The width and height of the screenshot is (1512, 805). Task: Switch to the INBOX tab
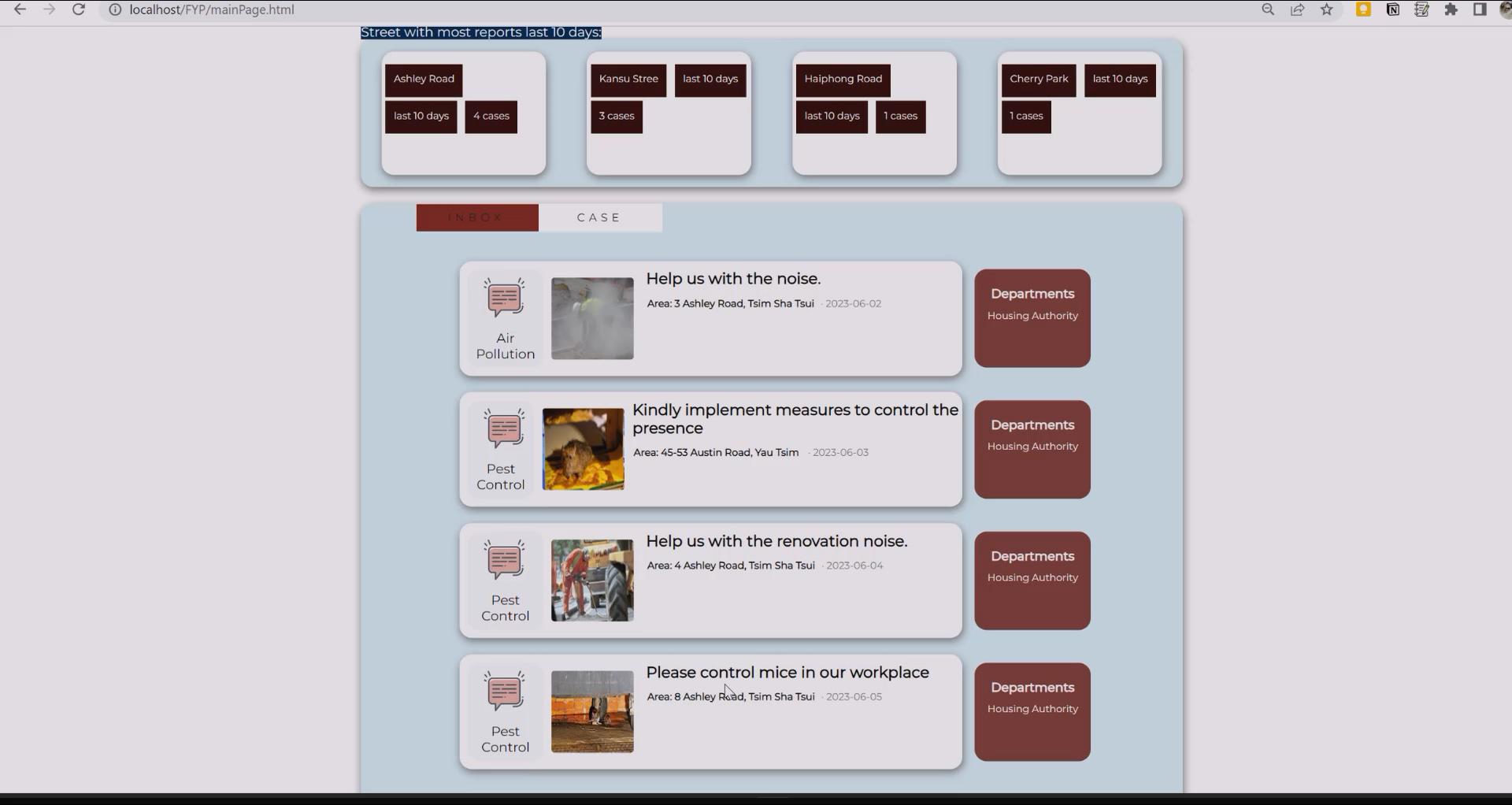[x=477, y=217]
